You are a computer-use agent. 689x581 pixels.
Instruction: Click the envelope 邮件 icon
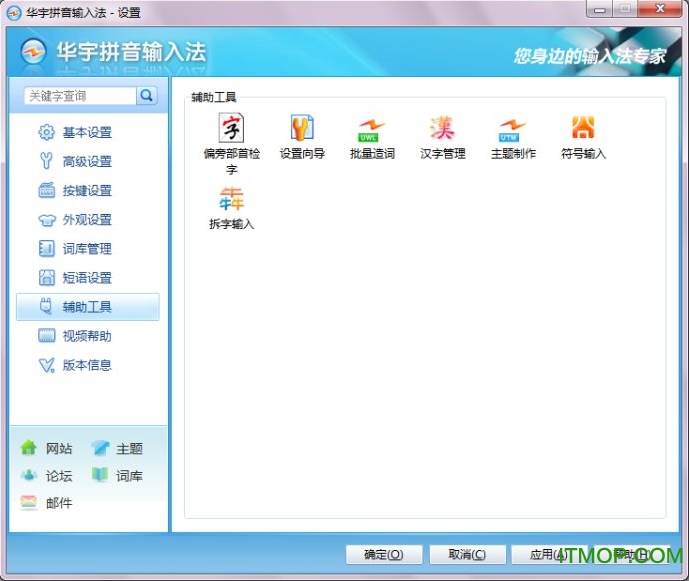coord(29,502)
